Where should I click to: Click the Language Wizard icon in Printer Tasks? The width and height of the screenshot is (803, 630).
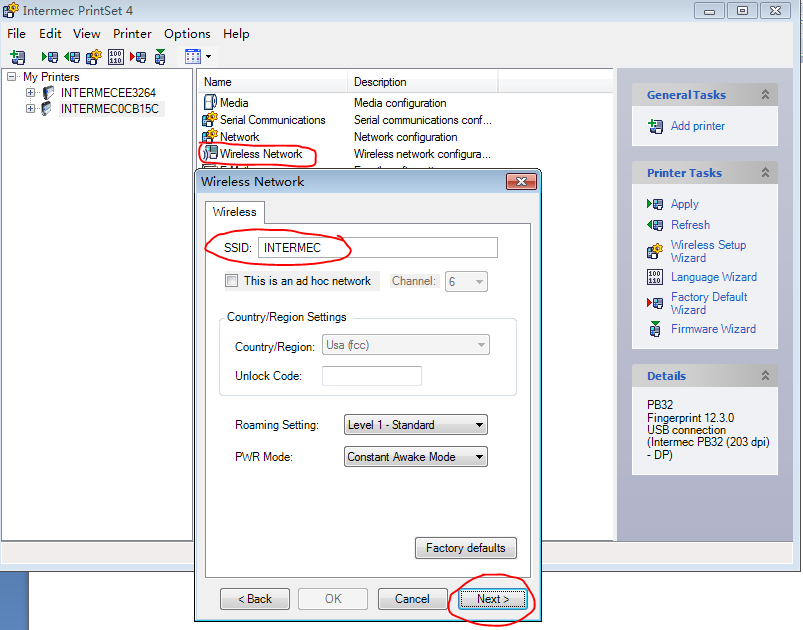point(655,277)
